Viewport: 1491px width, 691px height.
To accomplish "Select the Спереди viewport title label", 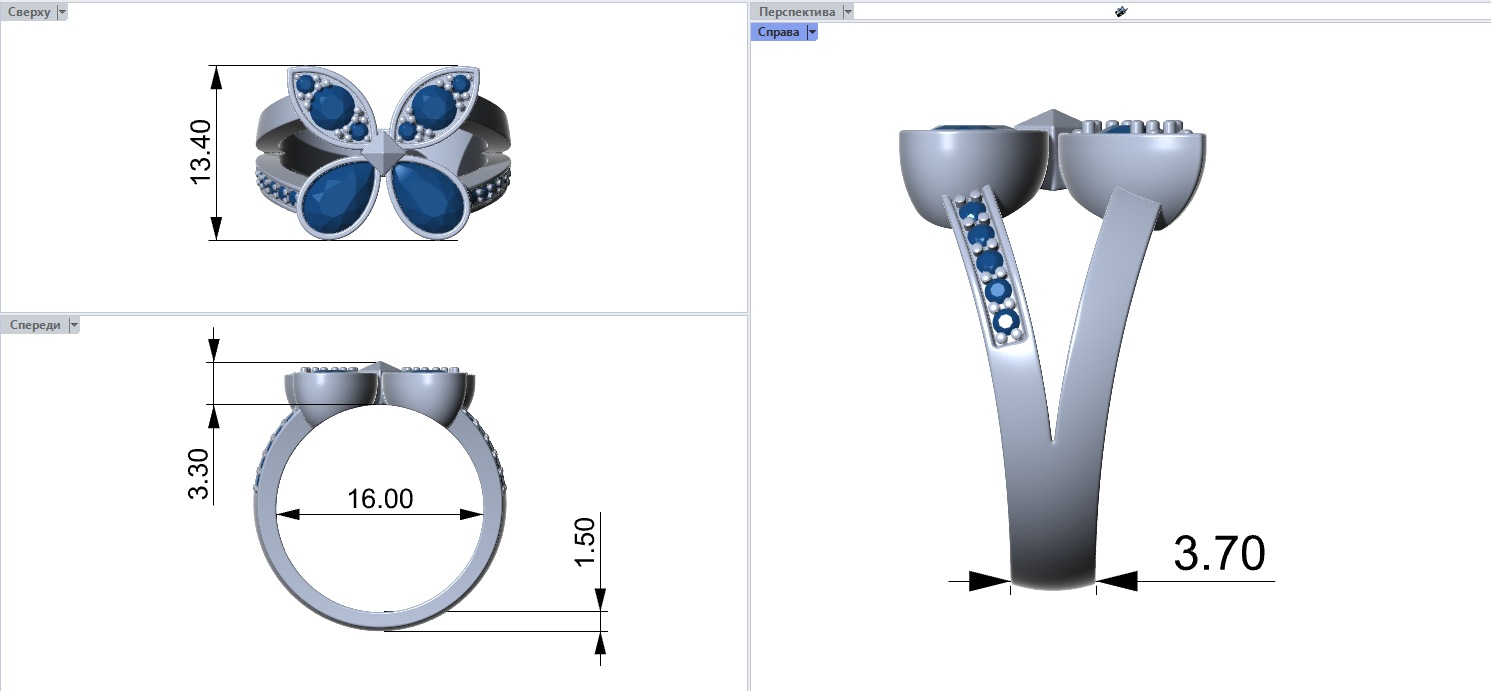I will pos(34,325).
